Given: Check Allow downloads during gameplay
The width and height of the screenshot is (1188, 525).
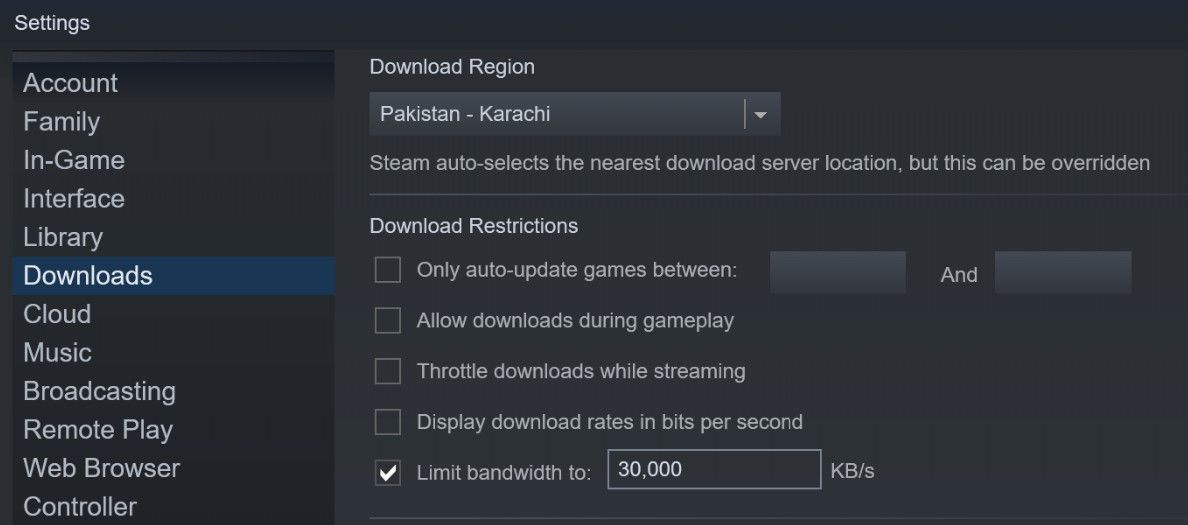Looking at the screenshot, I should click(x=387, y=321).
